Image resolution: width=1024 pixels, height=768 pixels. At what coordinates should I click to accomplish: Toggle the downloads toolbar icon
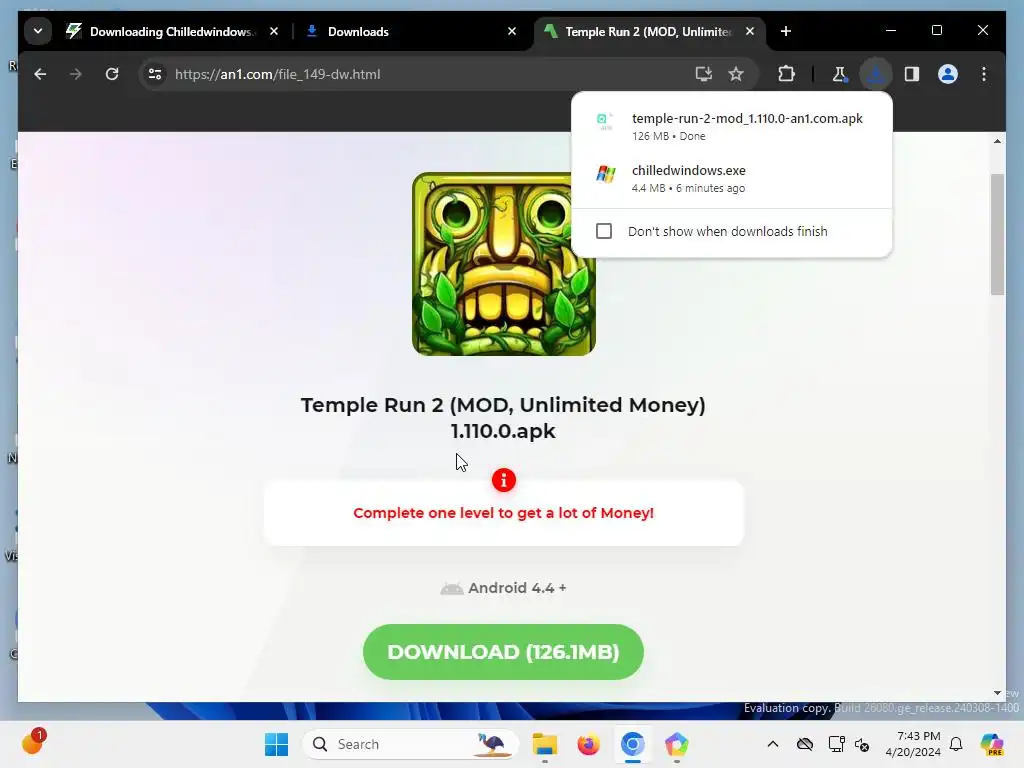876,74
